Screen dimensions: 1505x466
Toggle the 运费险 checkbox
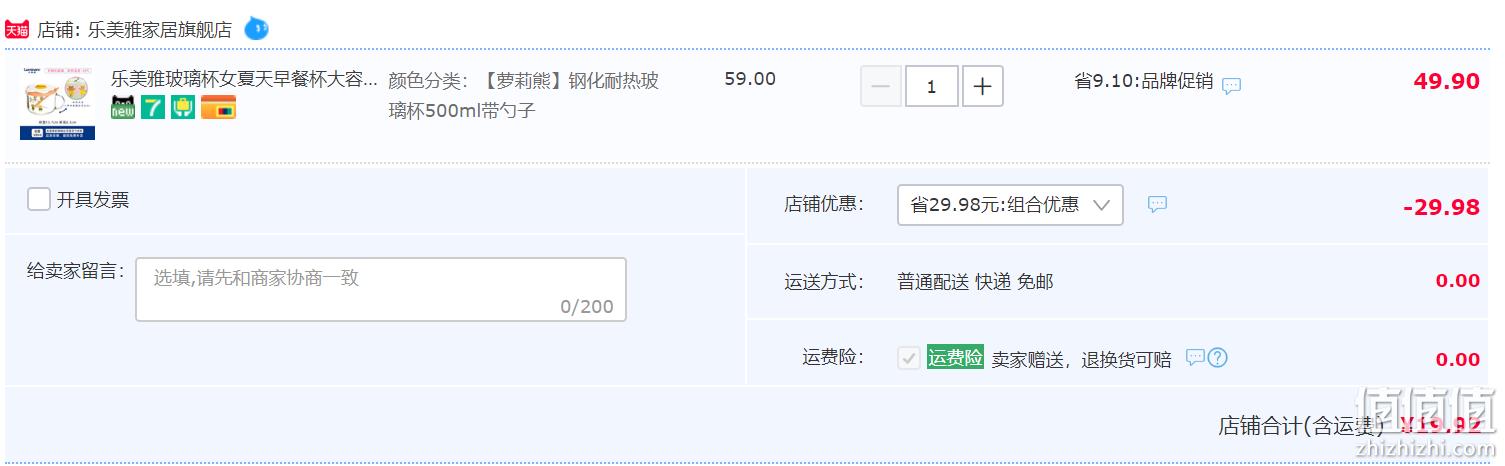(x=909, y=358)
